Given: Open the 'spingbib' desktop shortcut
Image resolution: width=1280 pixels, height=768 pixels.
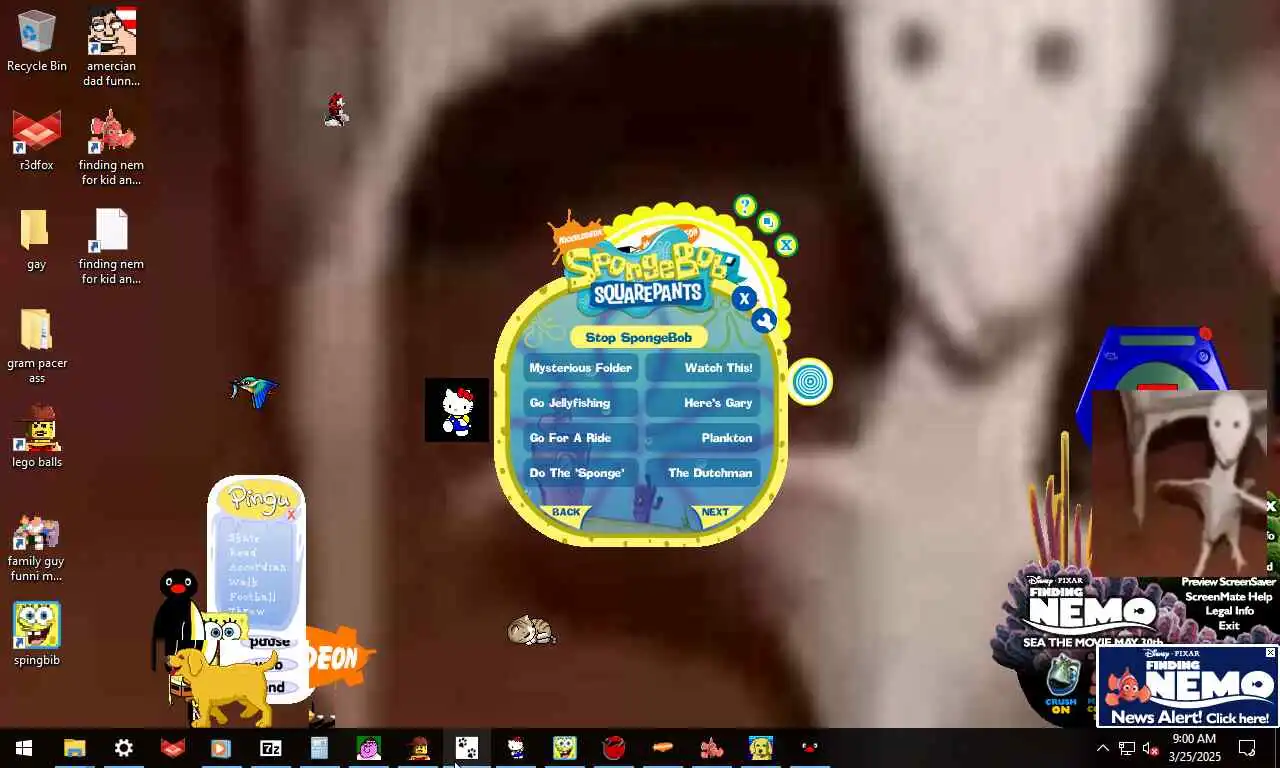Looking at the screenshot, I should [x=37, y=634].
